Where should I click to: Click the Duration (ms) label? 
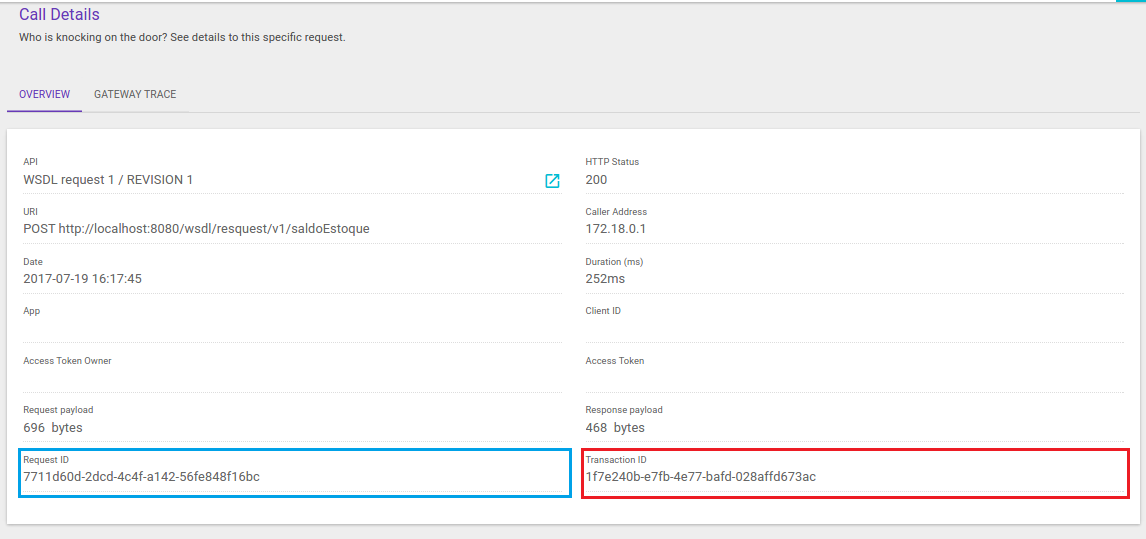pyautogui.click(x=614, y=261)
